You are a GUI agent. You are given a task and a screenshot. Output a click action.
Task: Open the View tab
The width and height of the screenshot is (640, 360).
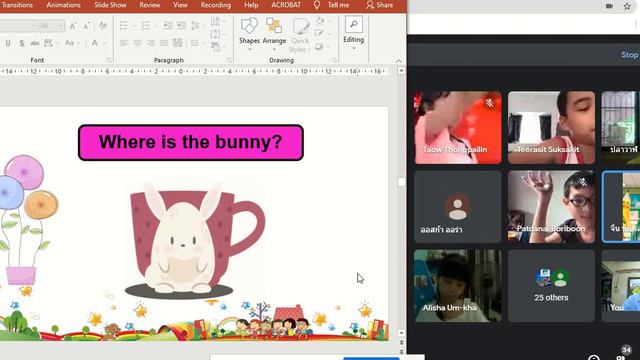coord(180,5)
